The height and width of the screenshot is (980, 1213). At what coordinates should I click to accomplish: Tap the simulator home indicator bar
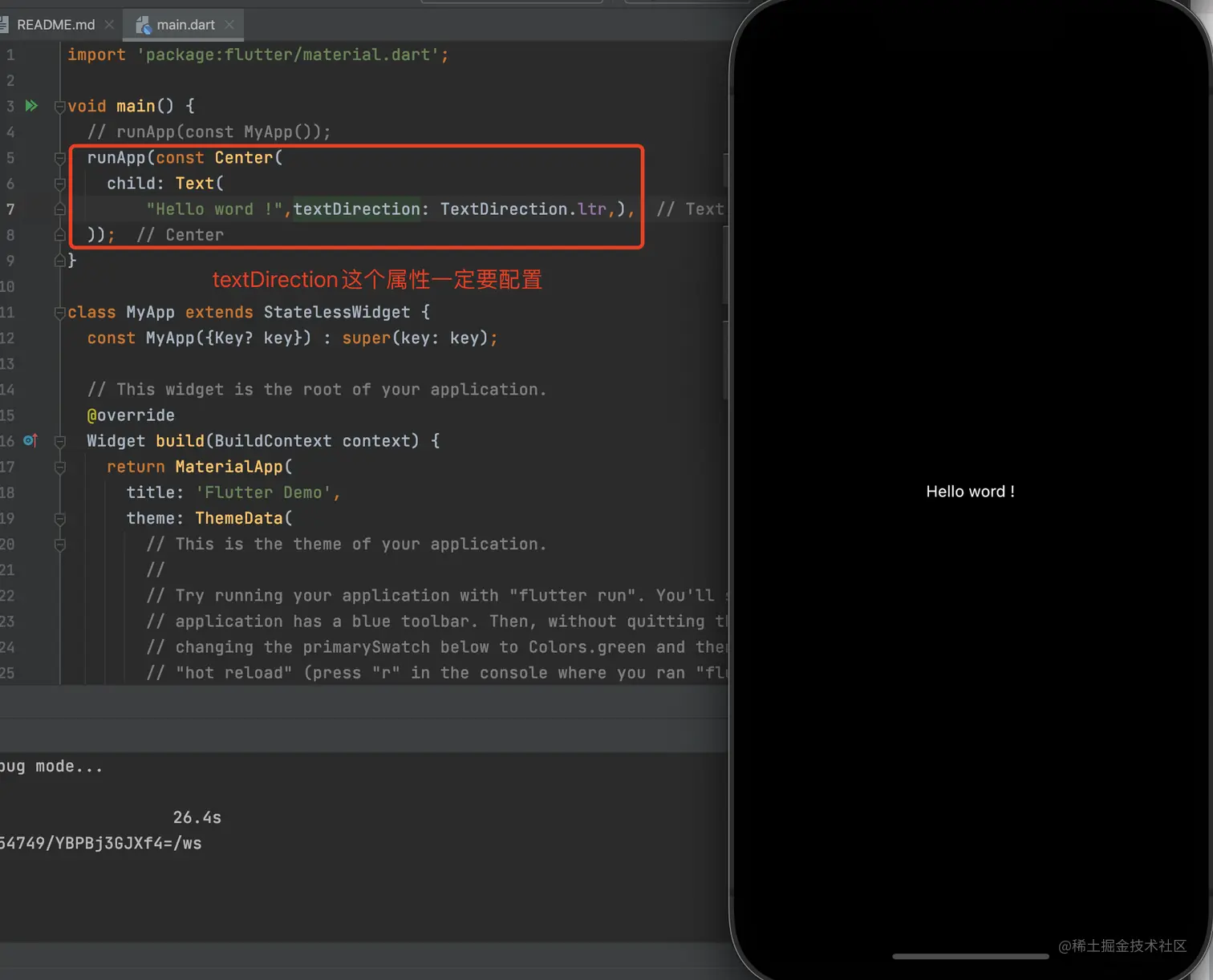[971, 956]
